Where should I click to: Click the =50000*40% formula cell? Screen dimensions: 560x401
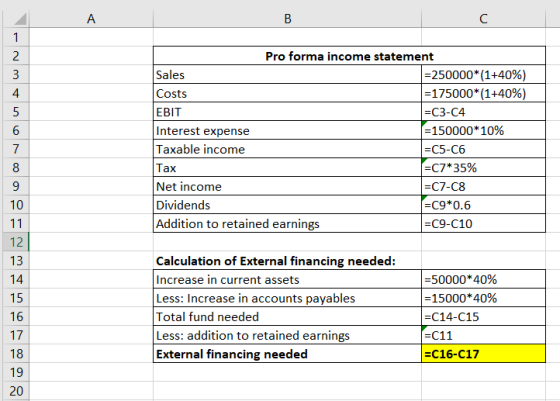pyautogui.click(x=483, y=279)
